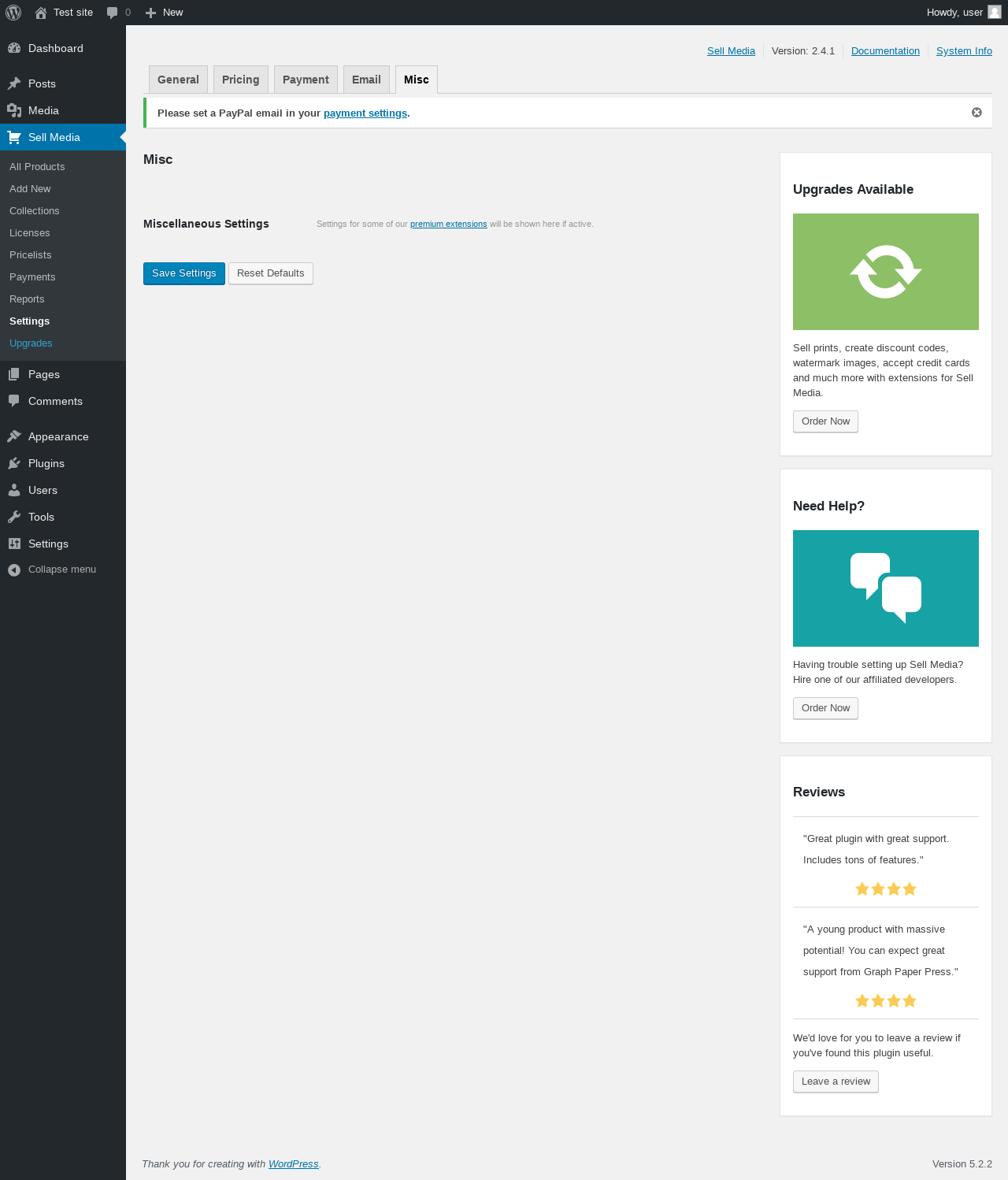
Task: Open the Licenses submenu item
Action: pos(30,233)
